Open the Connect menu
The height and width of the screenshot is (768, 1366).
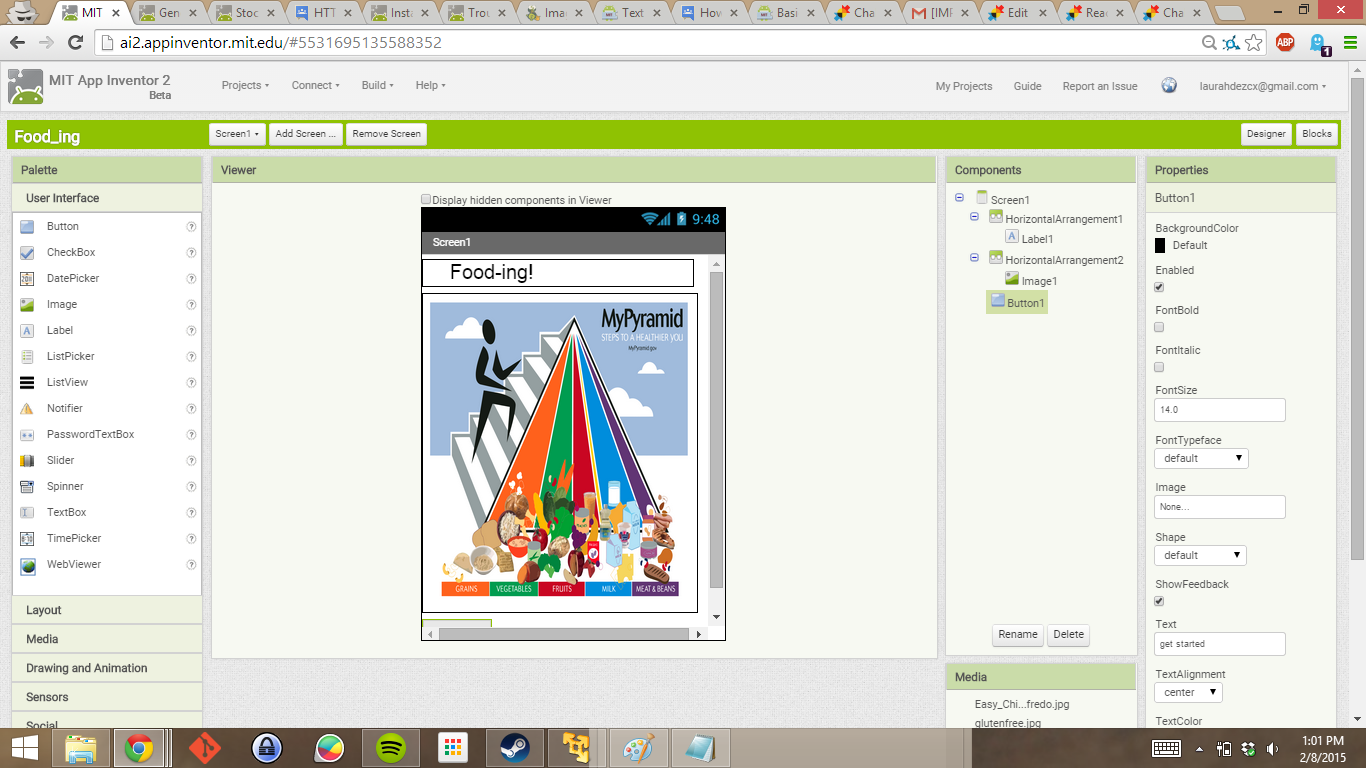315,86
